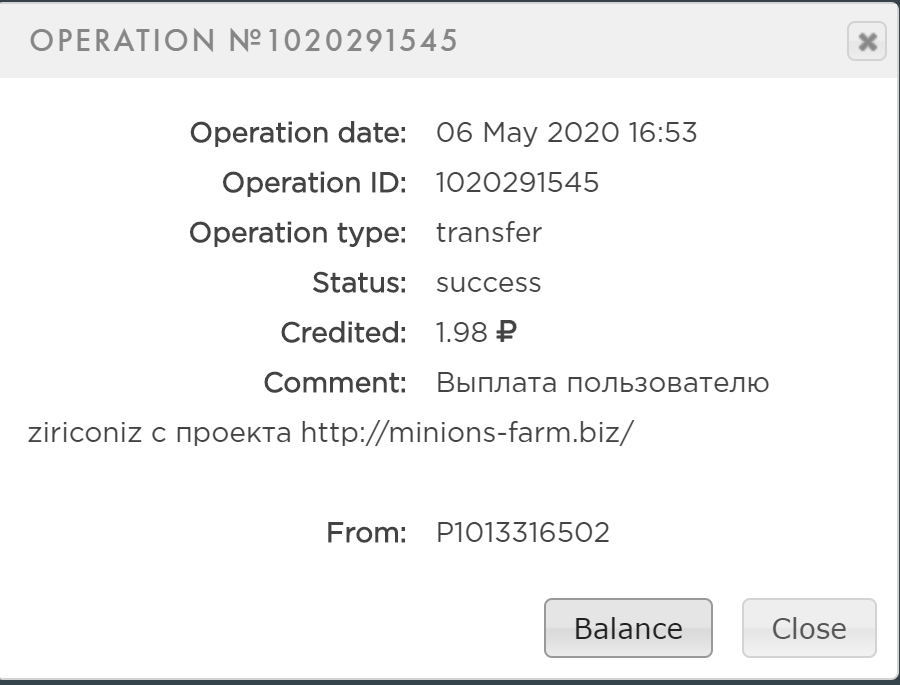
Task: Click the minions-farm.biz URL in the comment
Action: coord(467,433)
